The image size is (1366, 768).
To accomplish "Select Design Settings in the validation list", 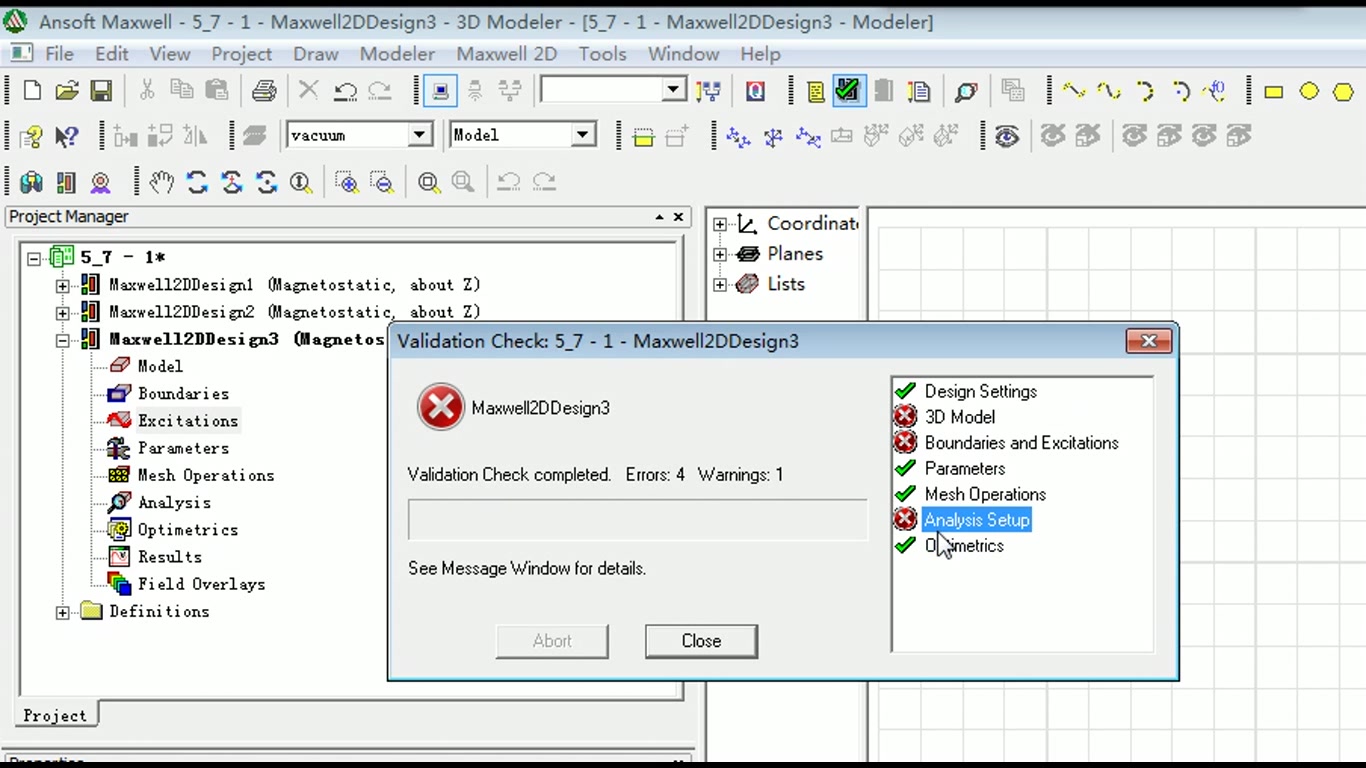I will click(980, 391).
